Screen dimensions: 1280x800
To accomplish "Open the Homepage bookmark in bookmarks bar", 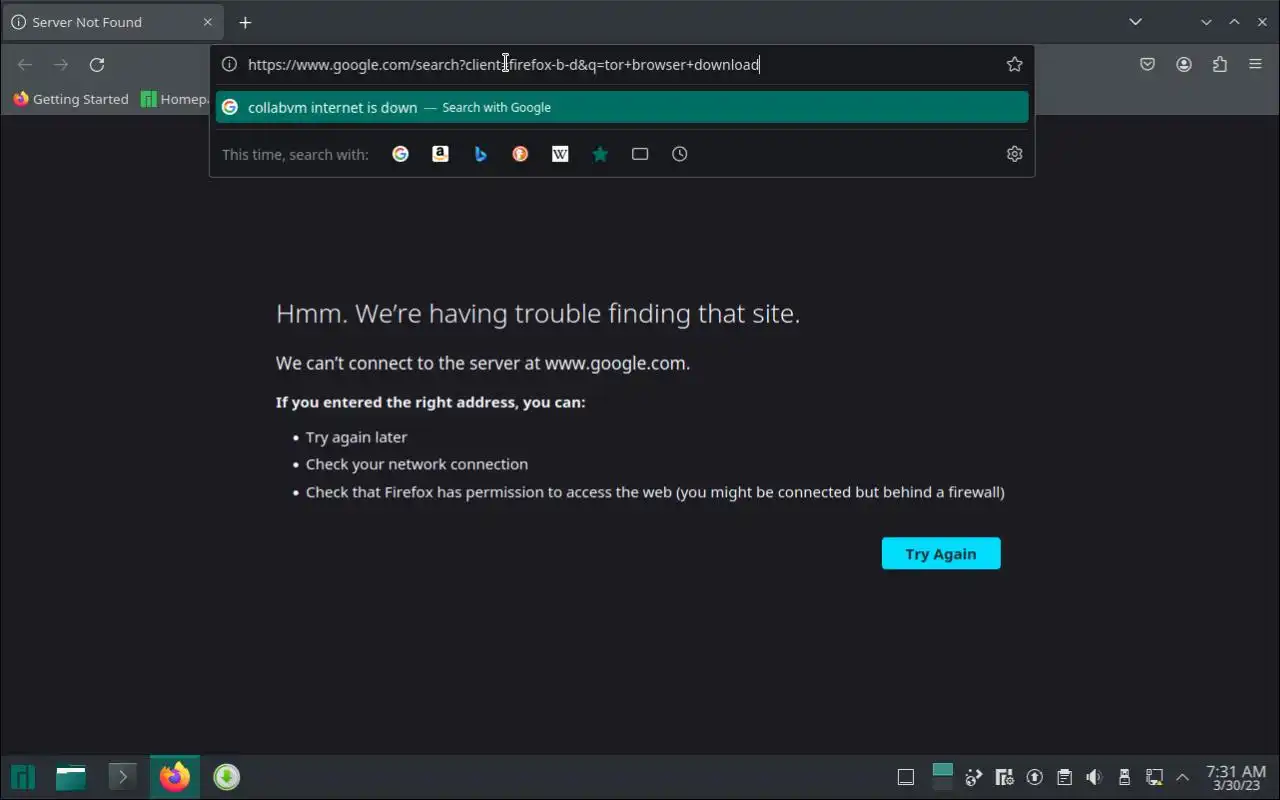I will pyautogui.click(x=175, y=99).
